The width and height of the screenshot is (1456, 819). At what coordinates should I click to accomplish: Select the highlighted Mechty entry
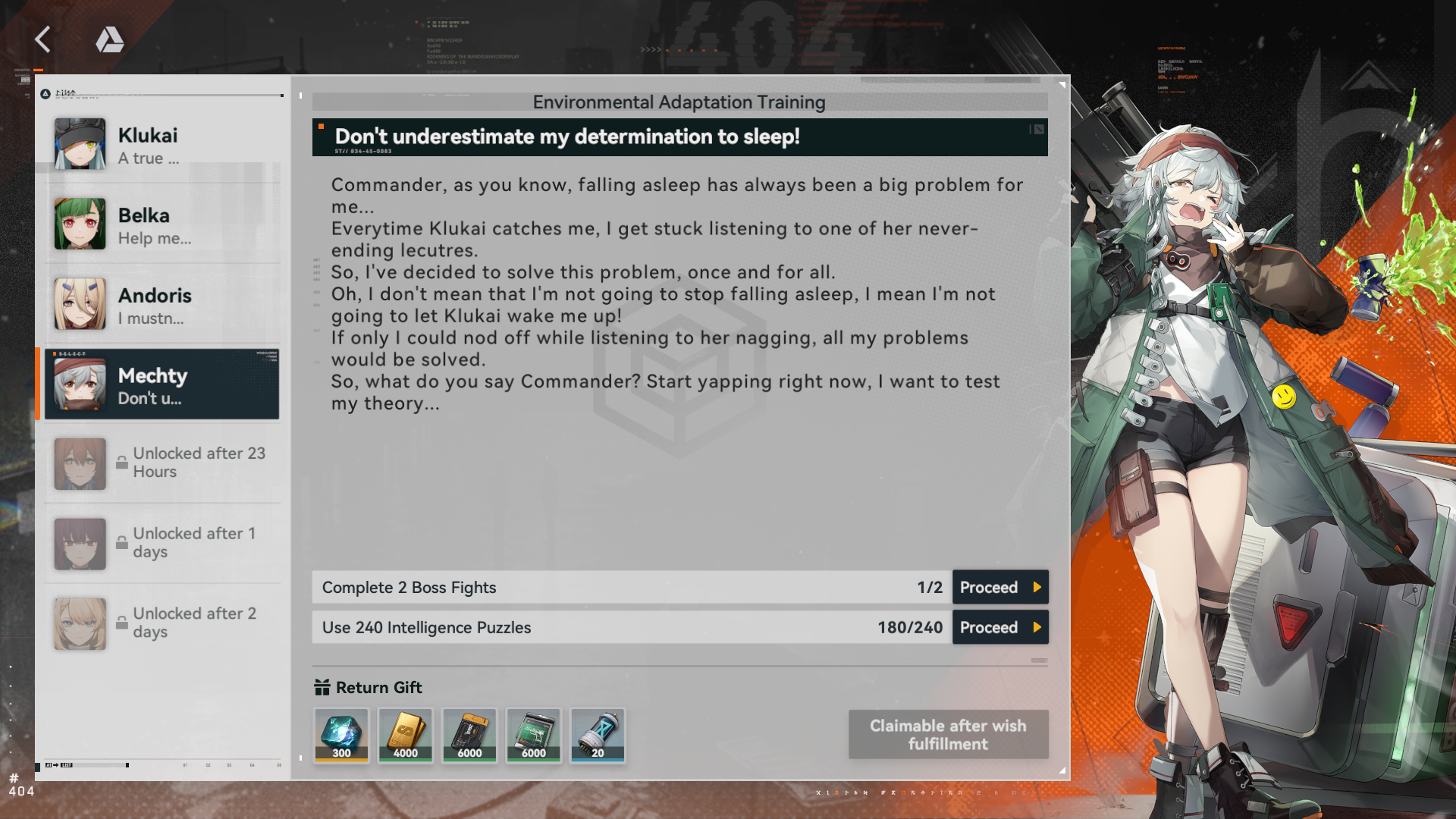pyautogui.click(x=162, y=384)
